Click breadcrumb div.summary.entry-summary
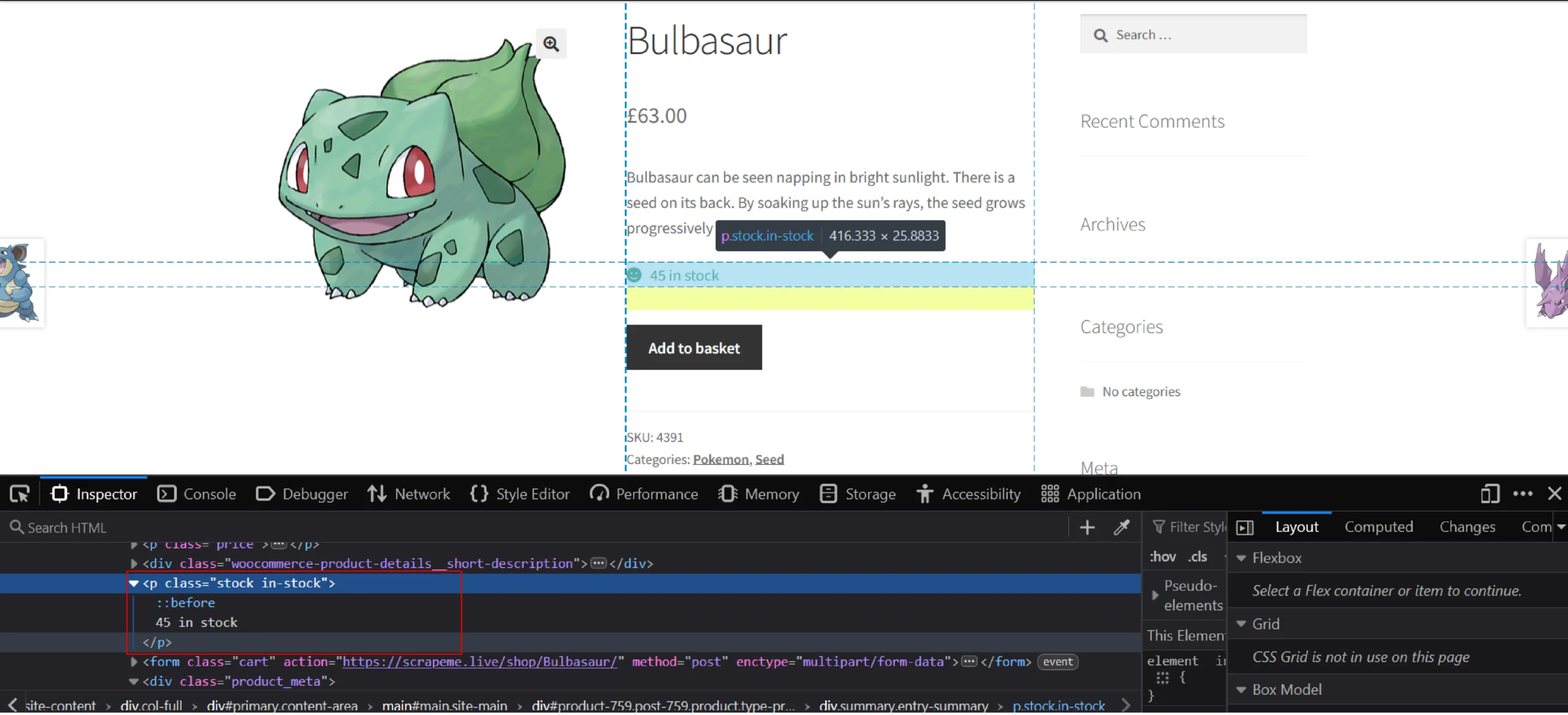1568x715 pixels. tap(903, 706)
